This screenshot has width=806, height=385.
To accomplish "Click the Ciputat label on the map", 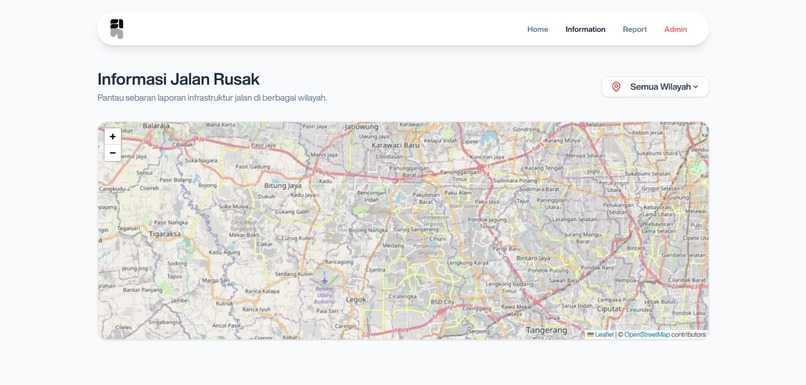I will coord(609,309).
